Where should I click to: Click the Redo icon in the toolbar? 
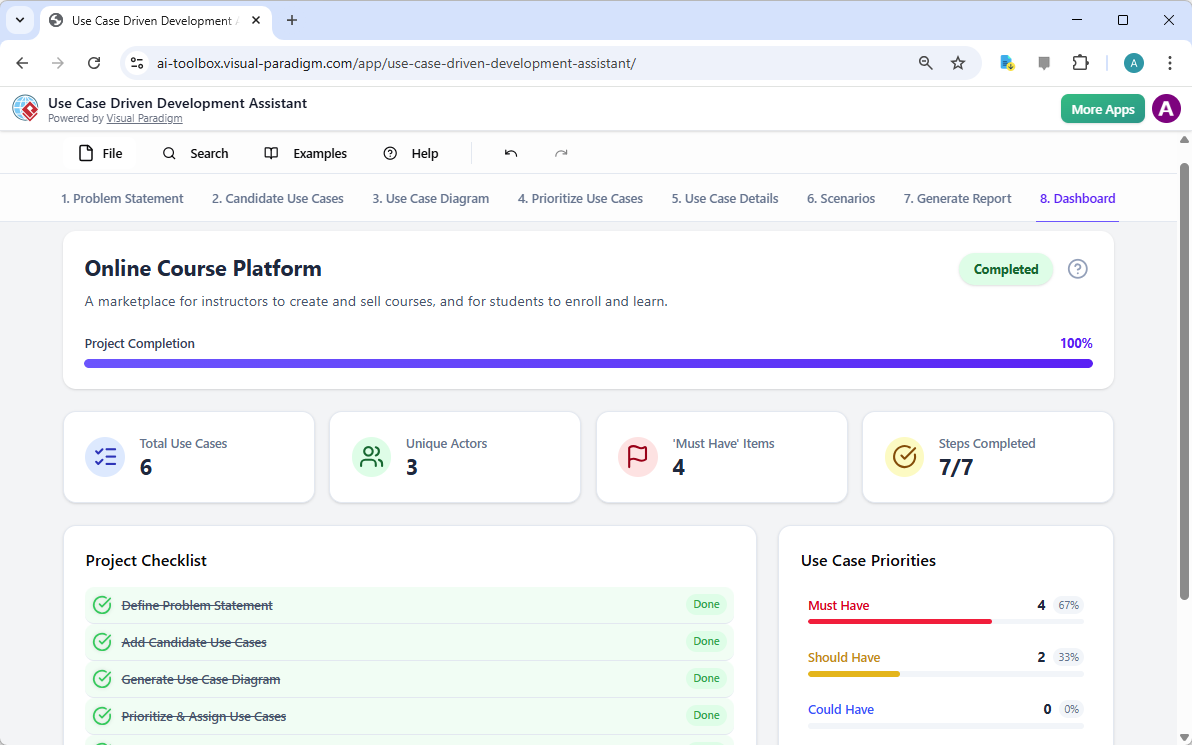(x=561, y=152)
